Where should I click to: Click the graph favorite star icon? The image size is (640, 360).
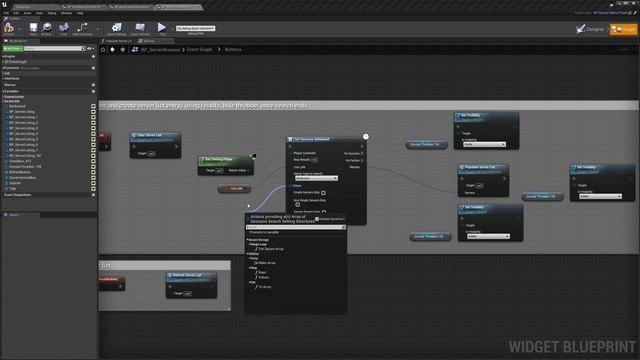coord(103,49)
